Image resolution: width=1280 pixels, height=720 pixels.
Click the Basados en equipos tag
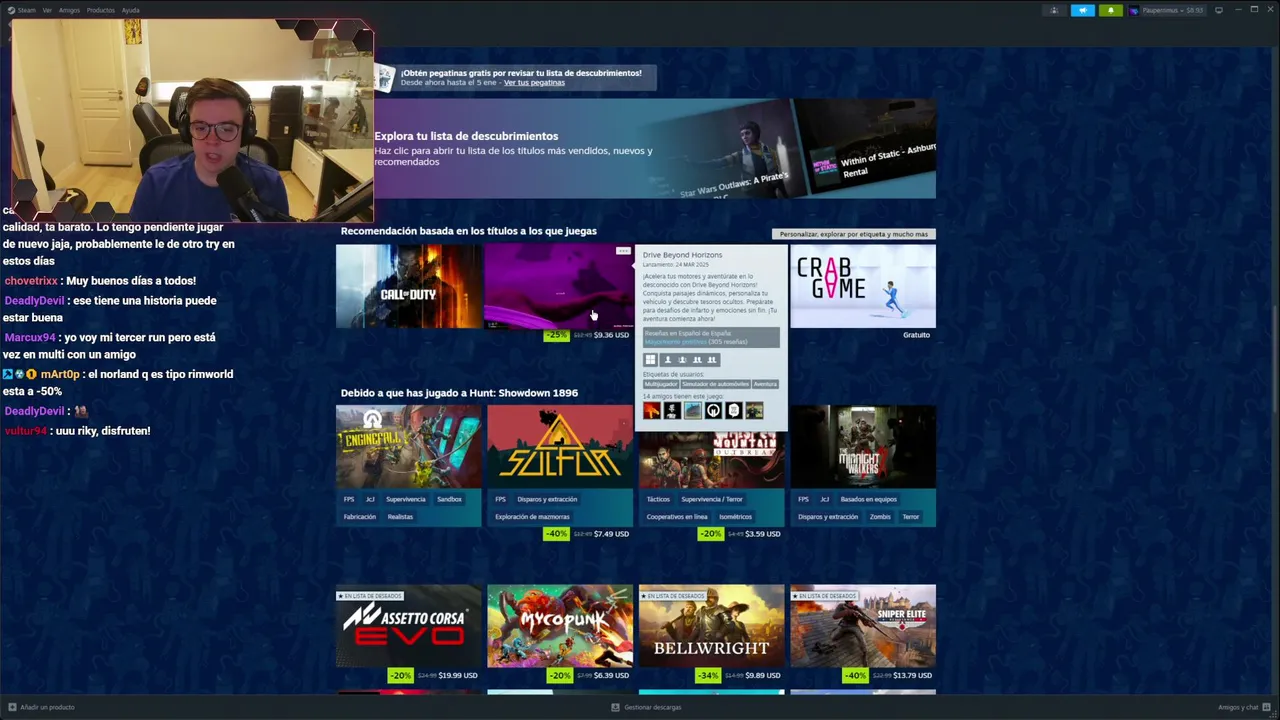pyautogui.click(x=869, y=499)
